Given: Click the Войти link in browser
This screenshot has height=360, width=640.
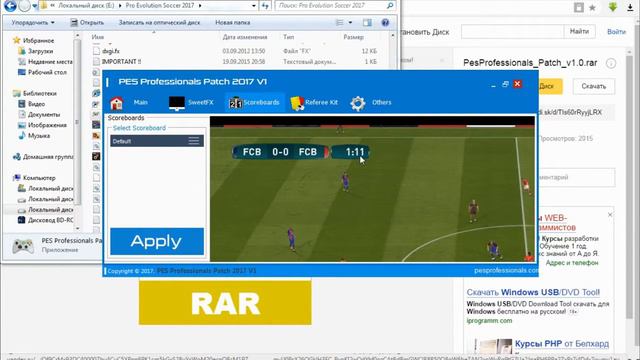Looking at the screenshot, I should (616, 31).
